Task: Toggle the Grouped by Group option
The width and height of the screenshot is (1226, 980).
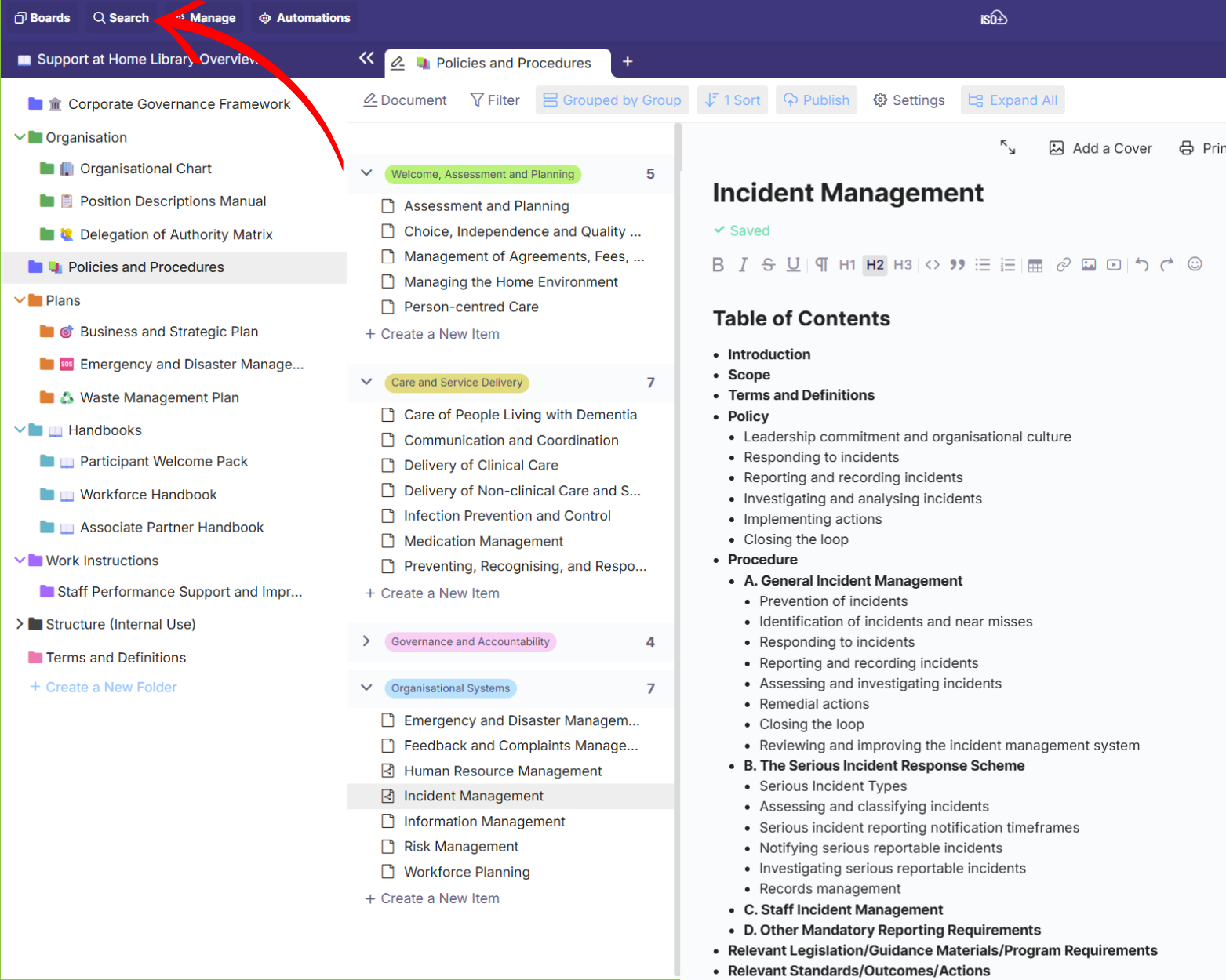Action: click(612, 100)
